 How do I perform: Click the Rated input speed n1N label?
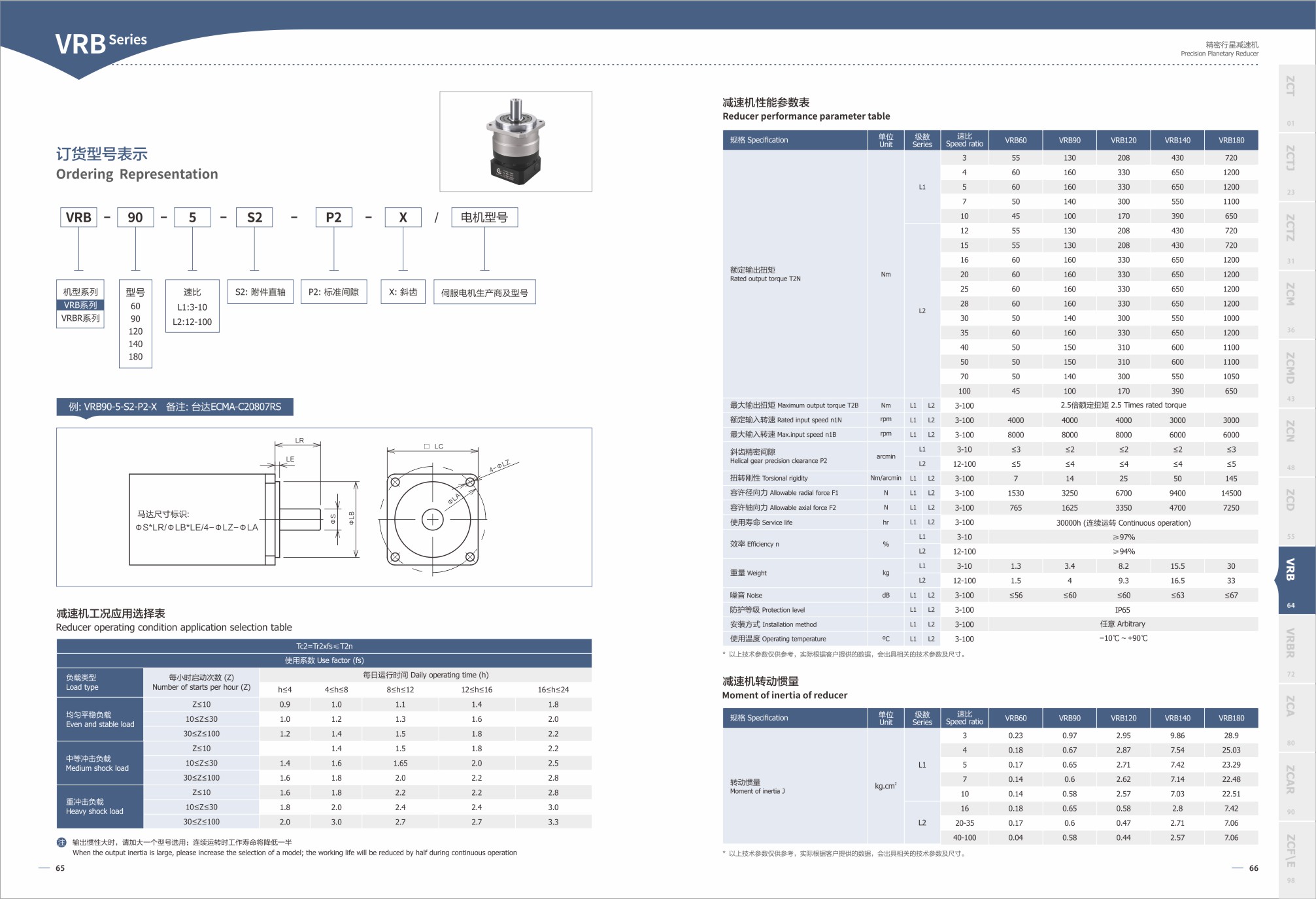coord(786,420)
